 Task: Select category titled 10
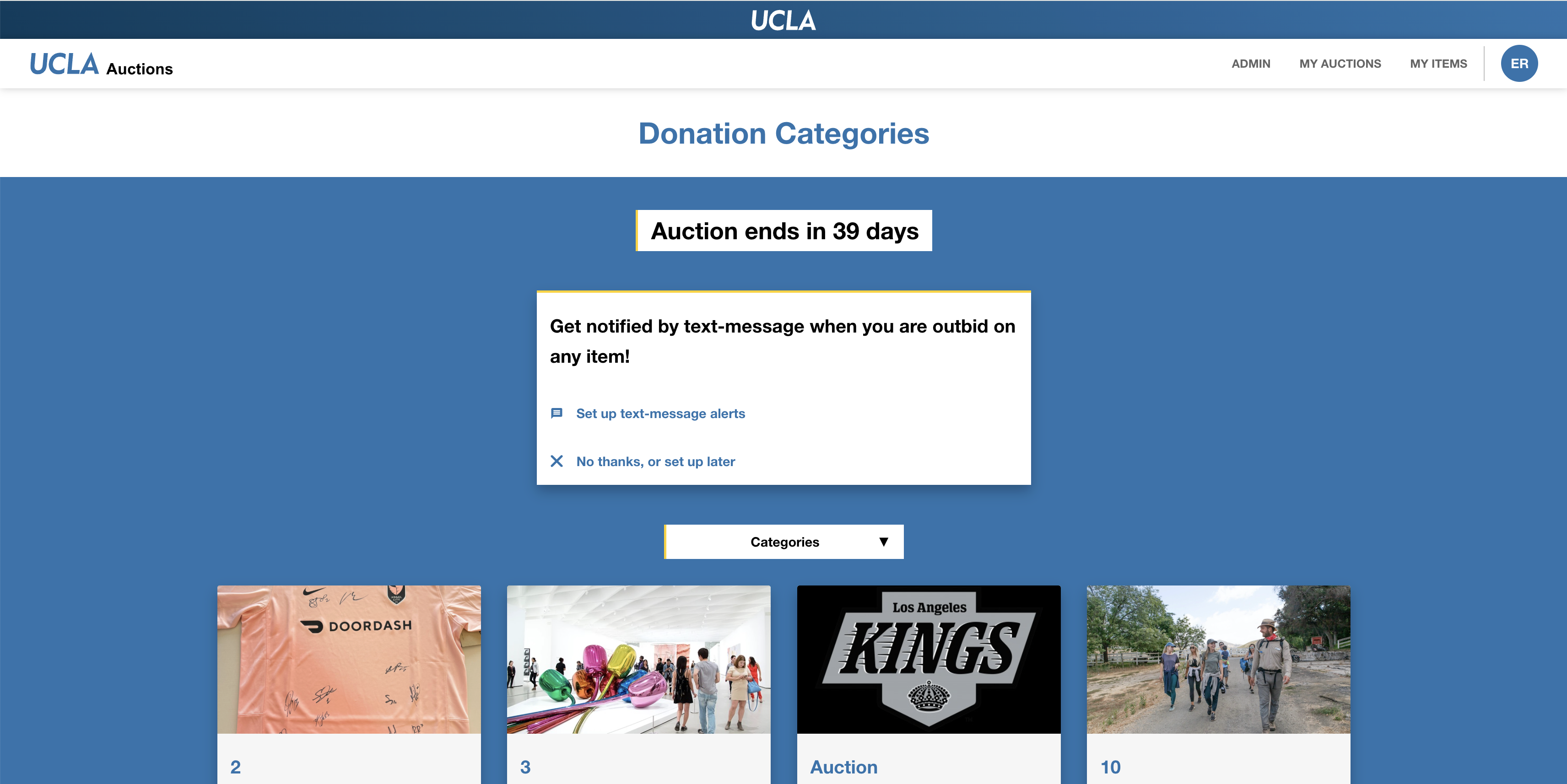pos(1111,767)
